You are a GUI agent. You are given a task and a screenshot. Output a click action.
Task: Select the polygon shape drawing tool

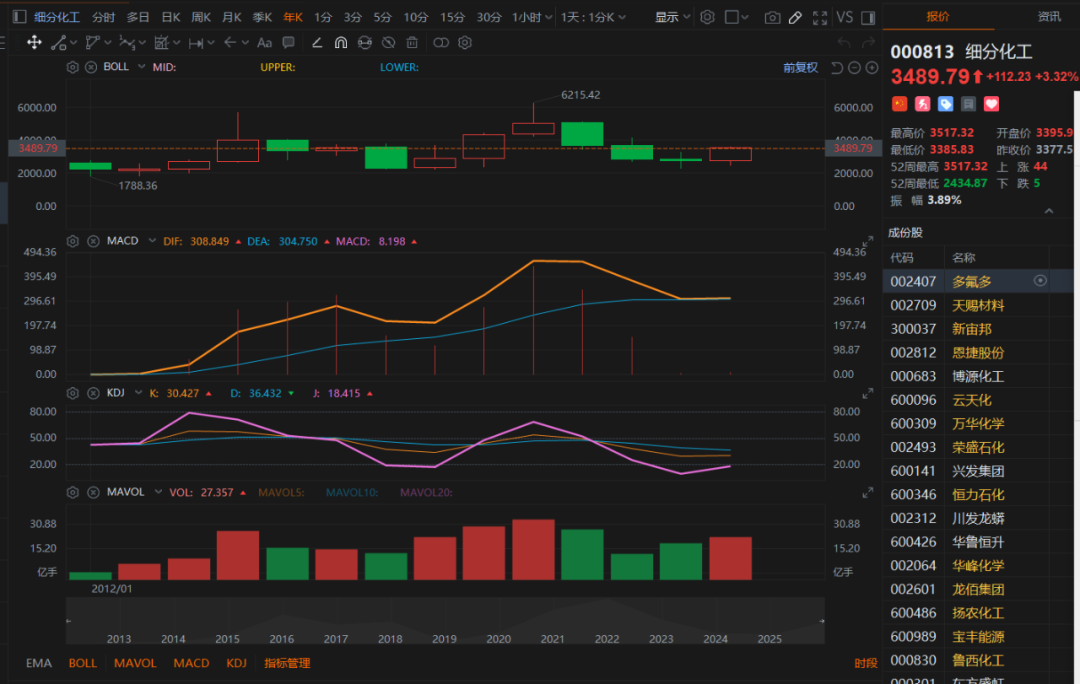click(92, 43)
